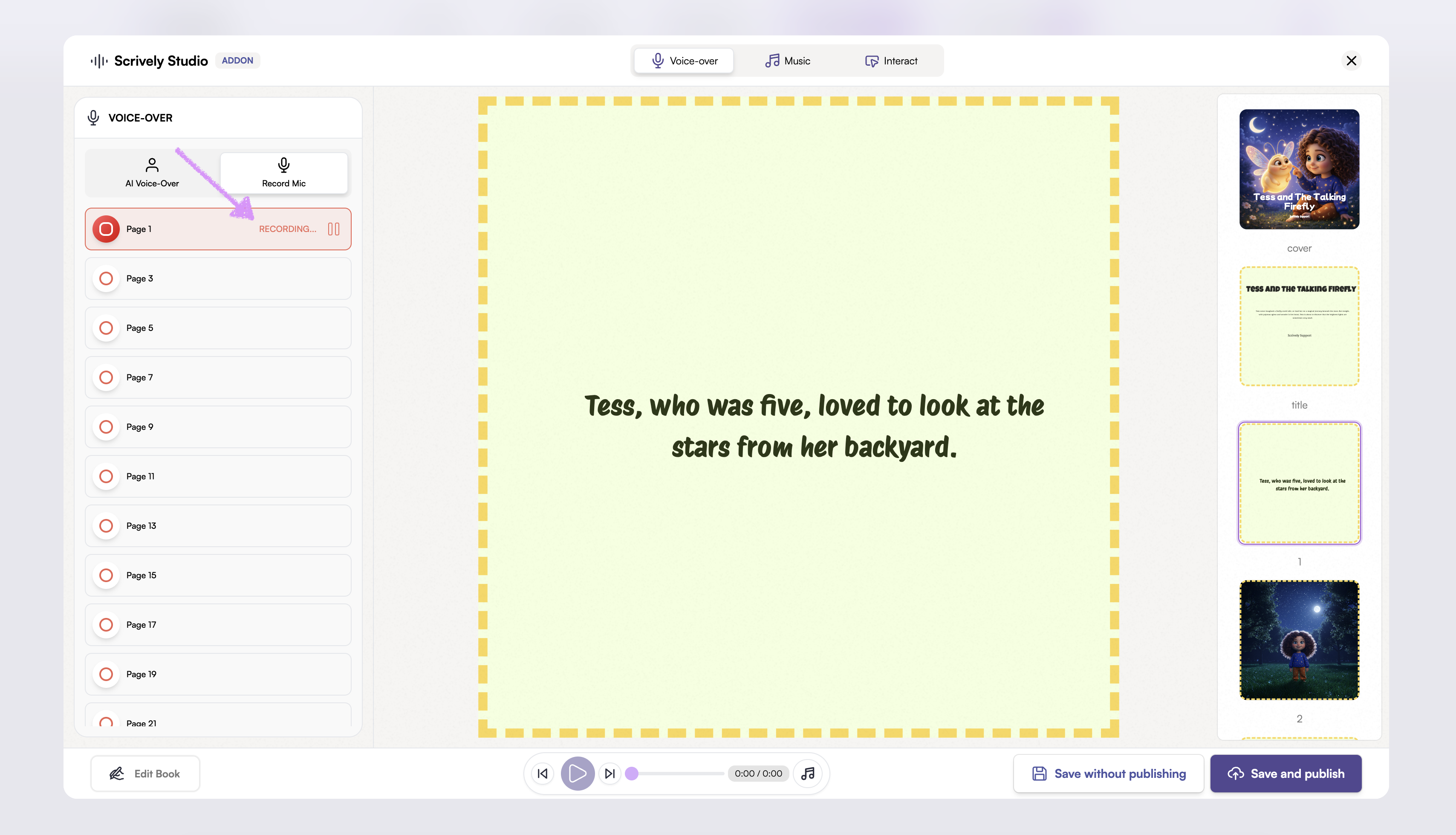Click Save without publishing
The height and width of the screenshot is (835, 1456).
point(1109,774)
